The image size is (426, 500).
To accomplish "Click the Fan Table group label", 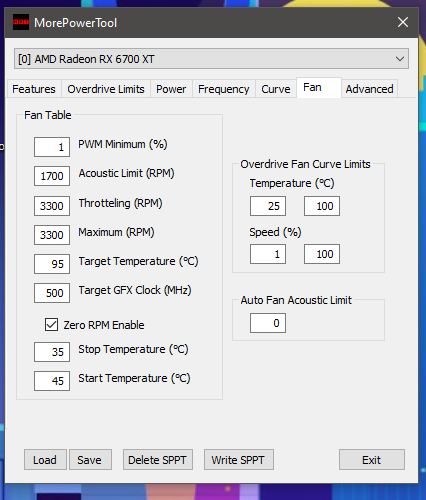I will pos(48,115).
